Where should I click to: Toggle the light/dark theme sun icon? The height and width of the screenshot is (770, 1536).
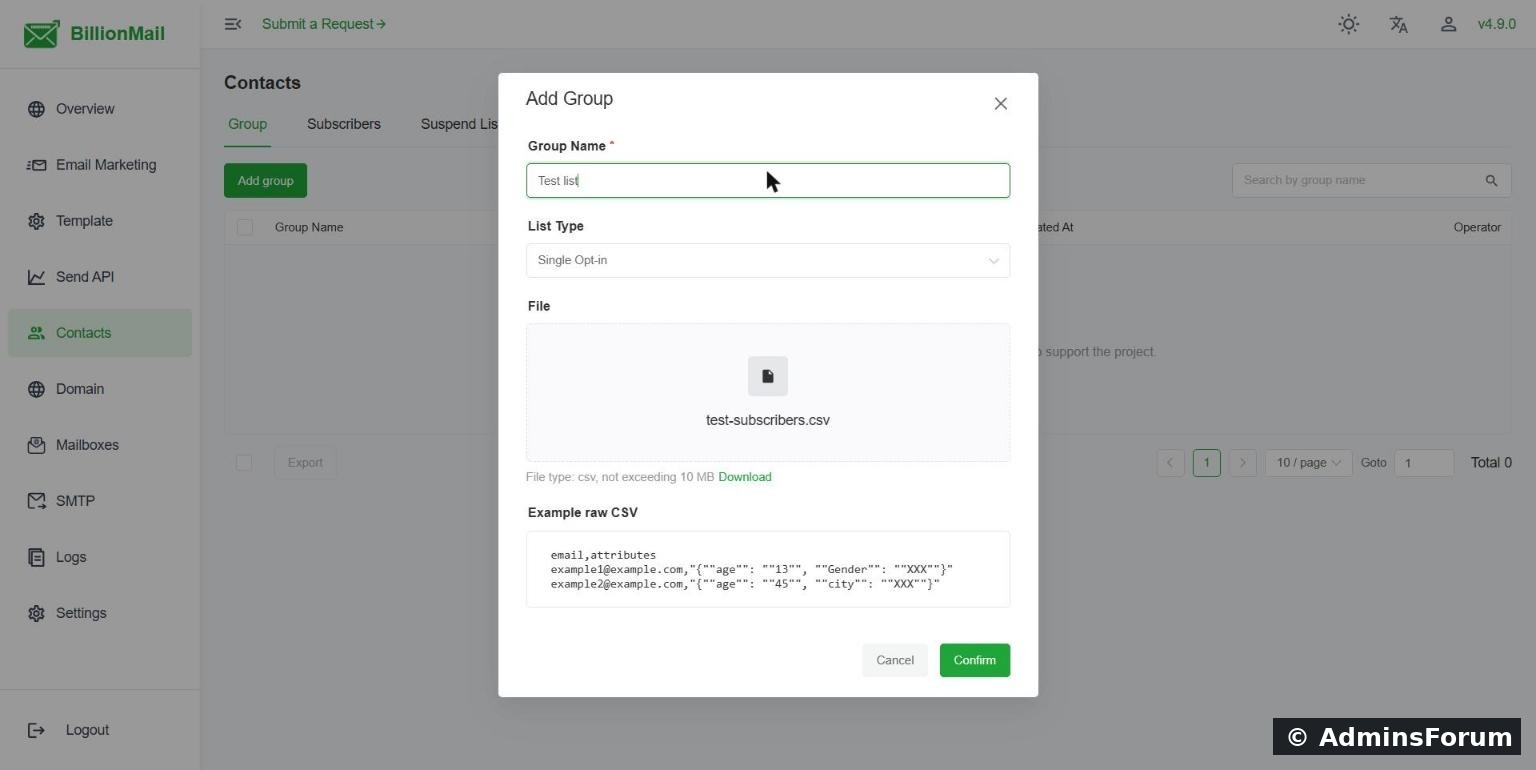[1349, 24]
